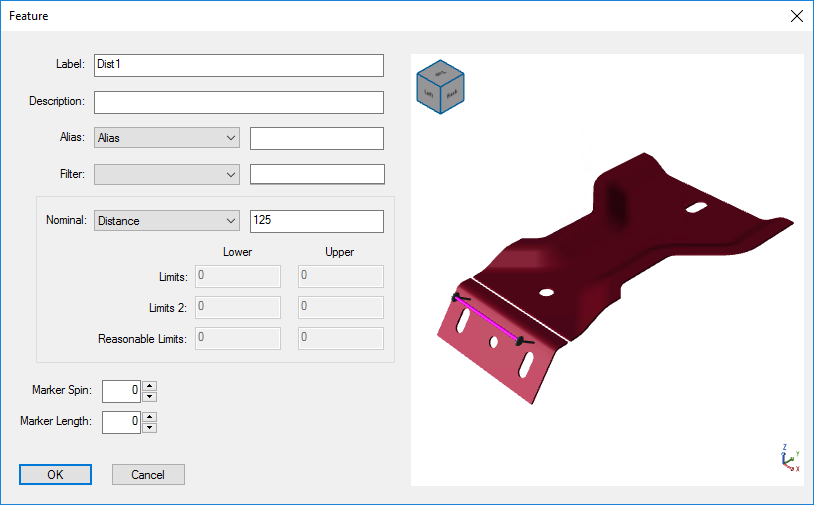
Task: Click the text field beside Alias dropdown
Action: (x=316, y=138)
